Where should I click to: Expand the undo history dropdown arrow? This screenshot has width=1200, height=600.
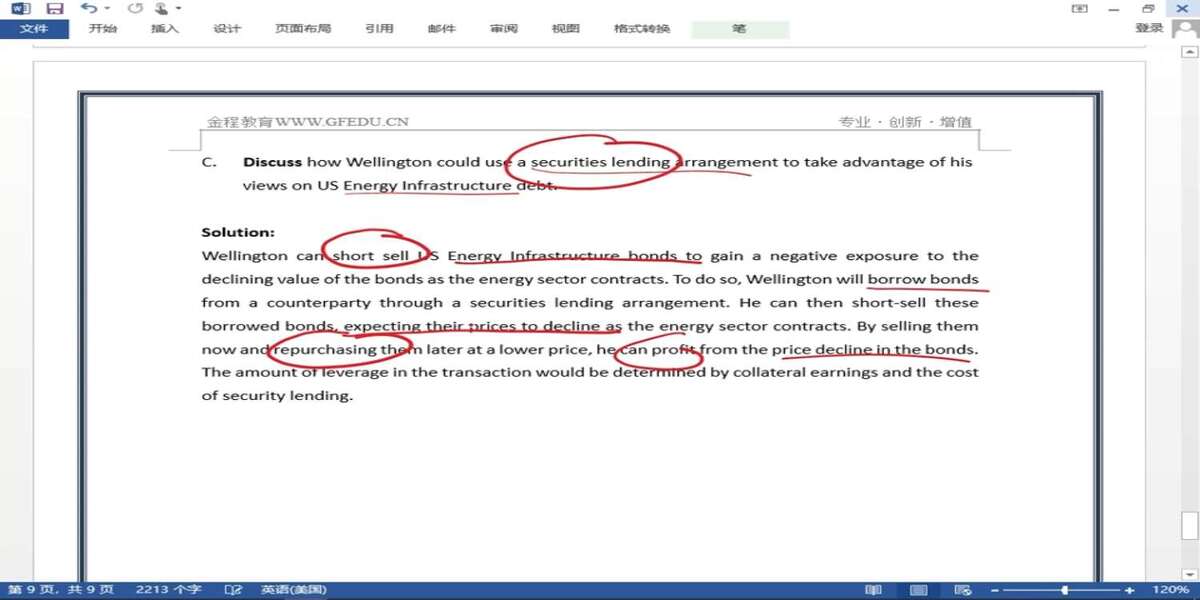coord(107,9)
